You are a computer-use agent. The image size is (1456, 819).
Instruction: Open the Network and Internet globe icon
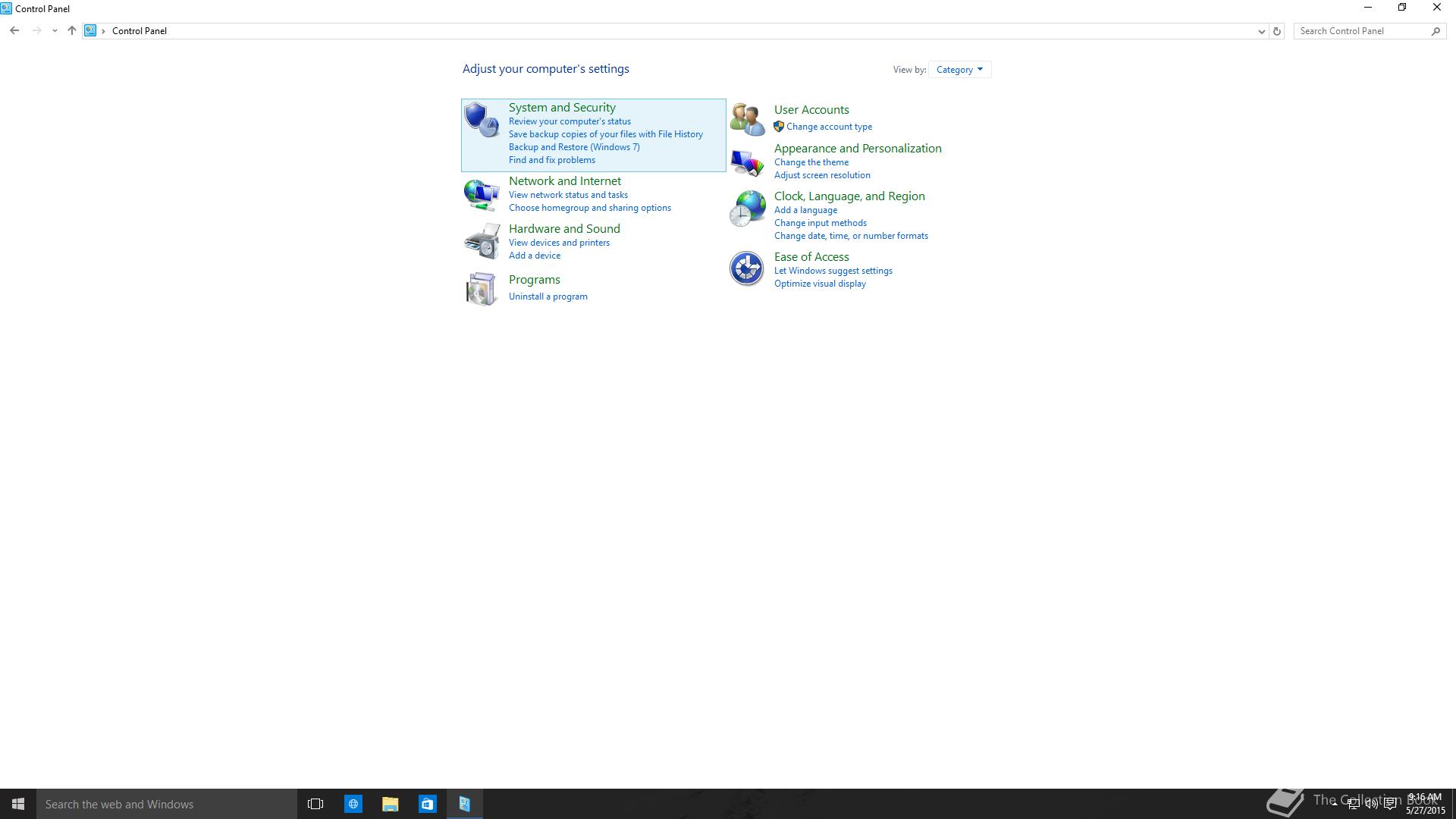[482, 194]
